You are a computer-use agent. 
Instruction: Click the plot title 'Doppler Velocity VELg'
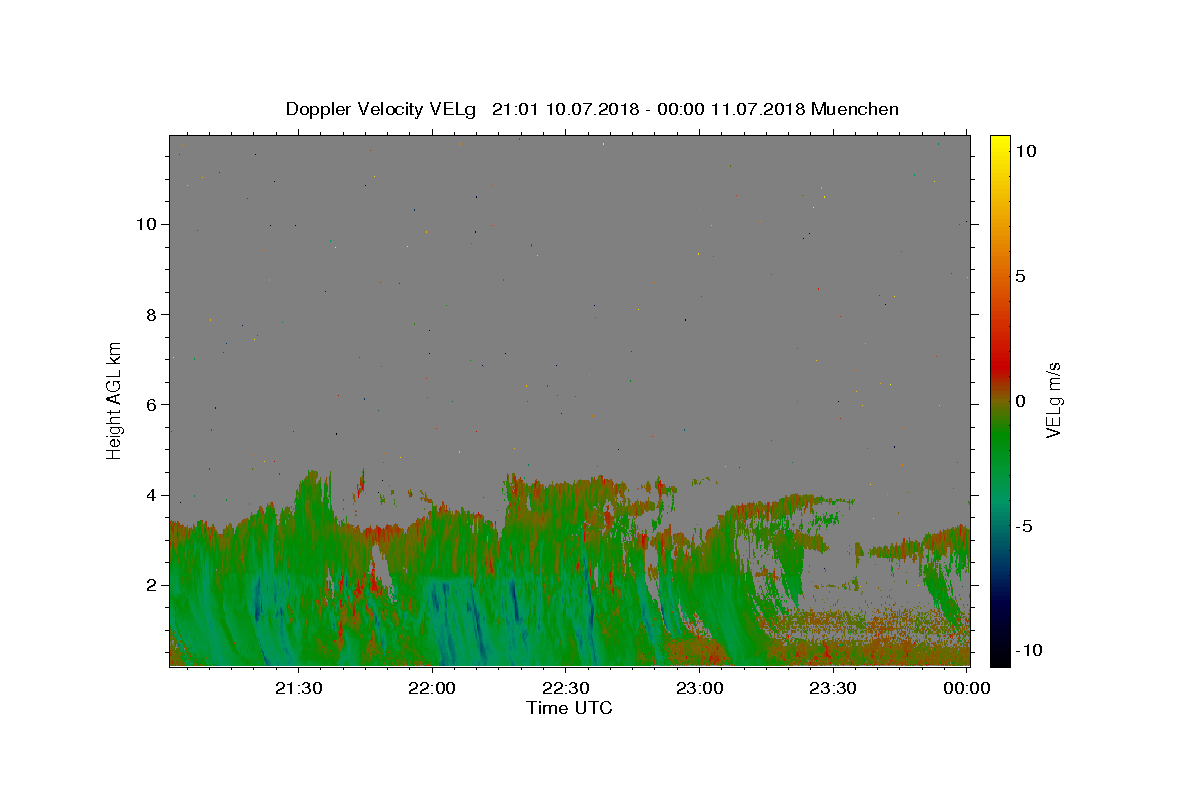click(x=382, y=109)
